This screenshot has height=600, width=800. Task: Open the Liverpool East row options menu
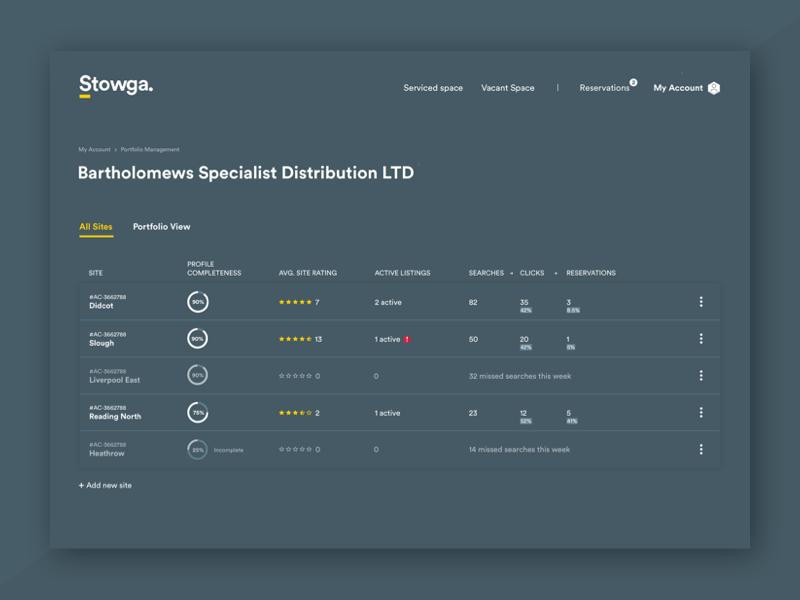[701, 375]
